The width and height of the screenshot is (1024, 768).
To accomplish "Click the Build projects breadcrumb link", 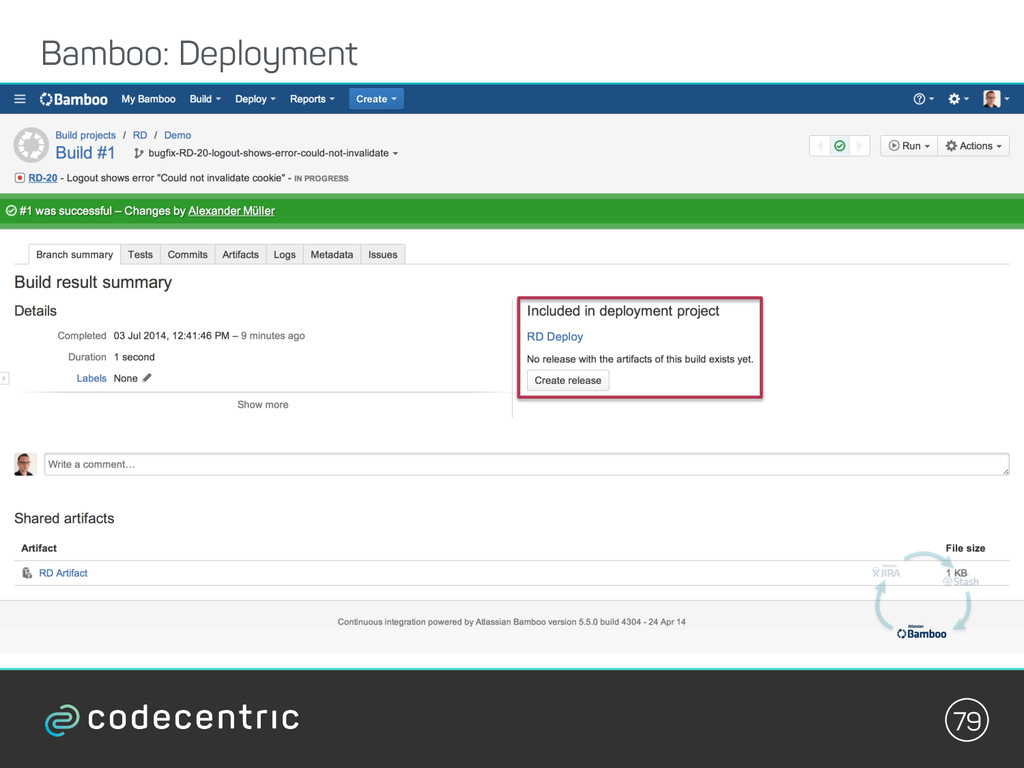I will (x=86, y=135).
